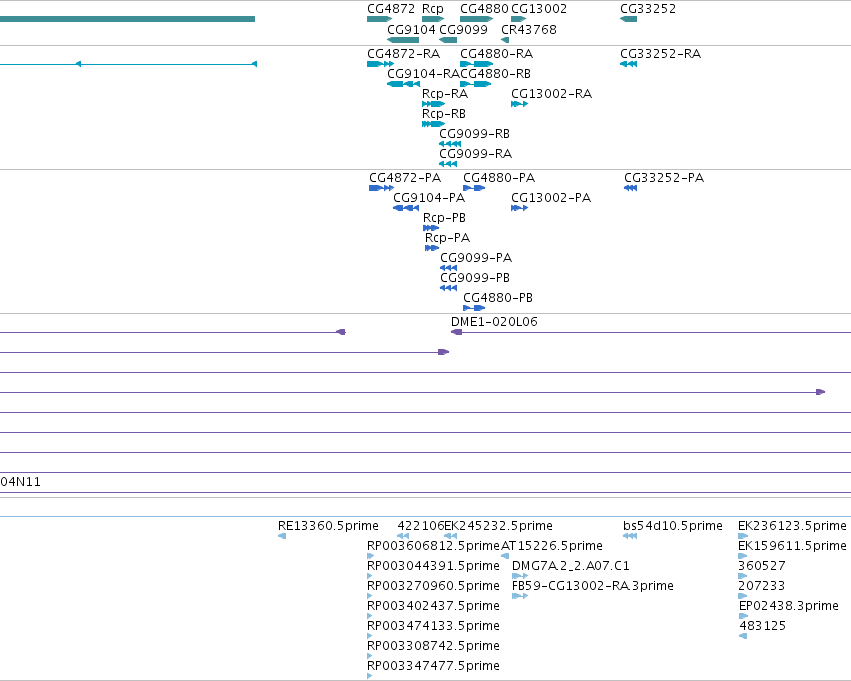Select the 207233 EST label
Screen dimensions: 851x681
click(762, 586)
